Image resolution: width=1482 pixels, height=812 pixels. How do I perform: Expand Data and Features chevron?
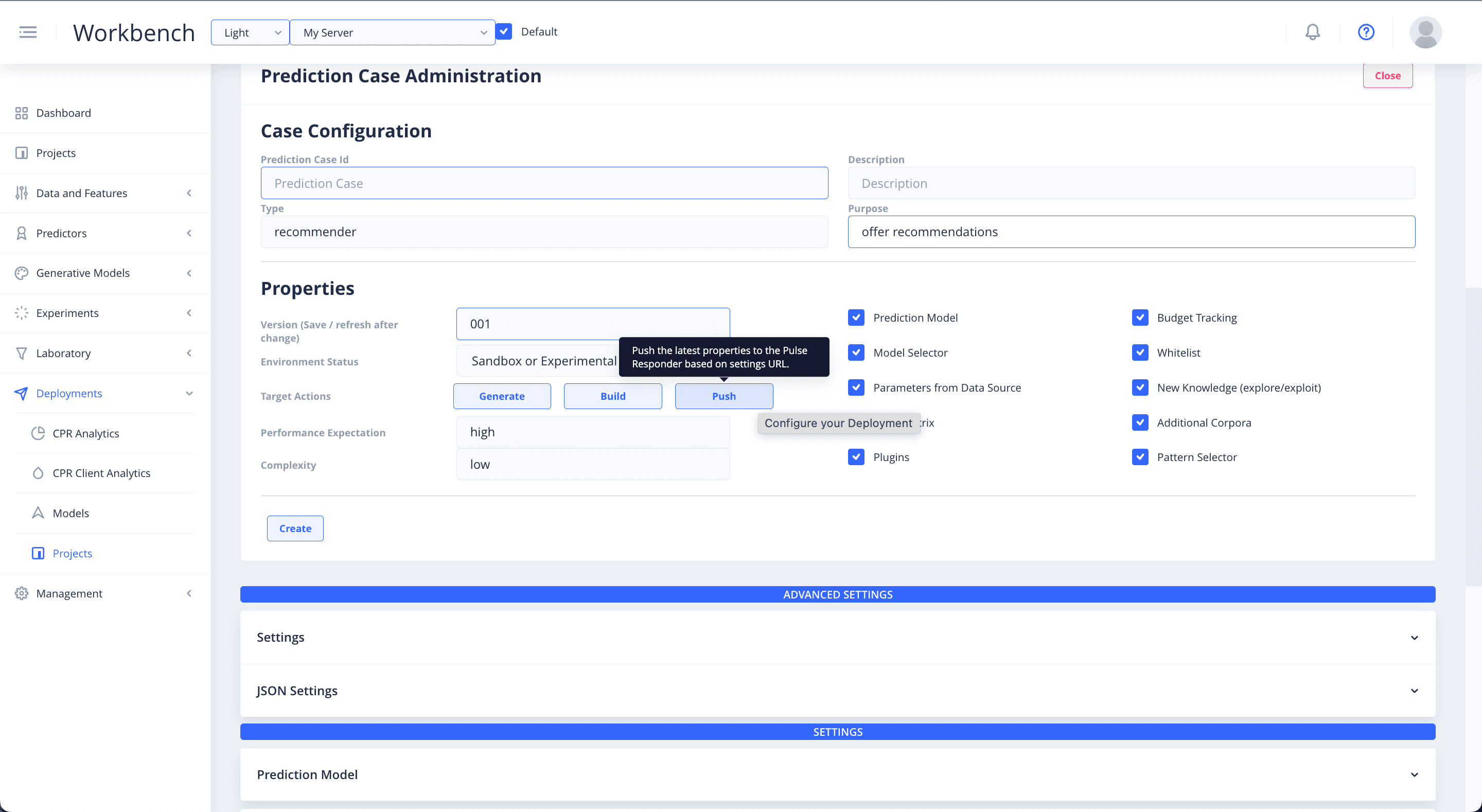[189, 193]
